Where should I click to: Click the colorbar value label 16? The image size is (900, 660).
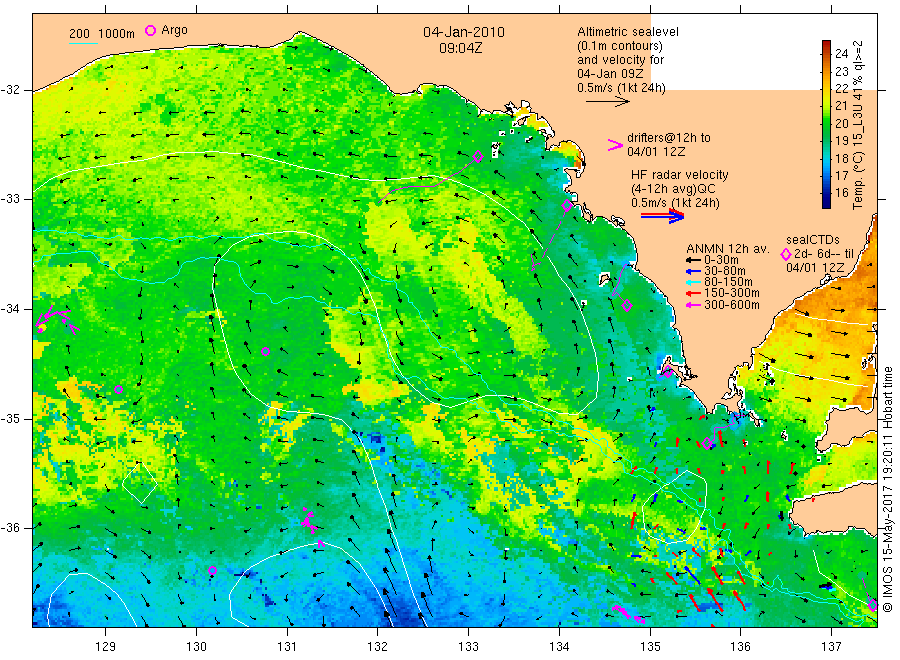coord(841,193)
